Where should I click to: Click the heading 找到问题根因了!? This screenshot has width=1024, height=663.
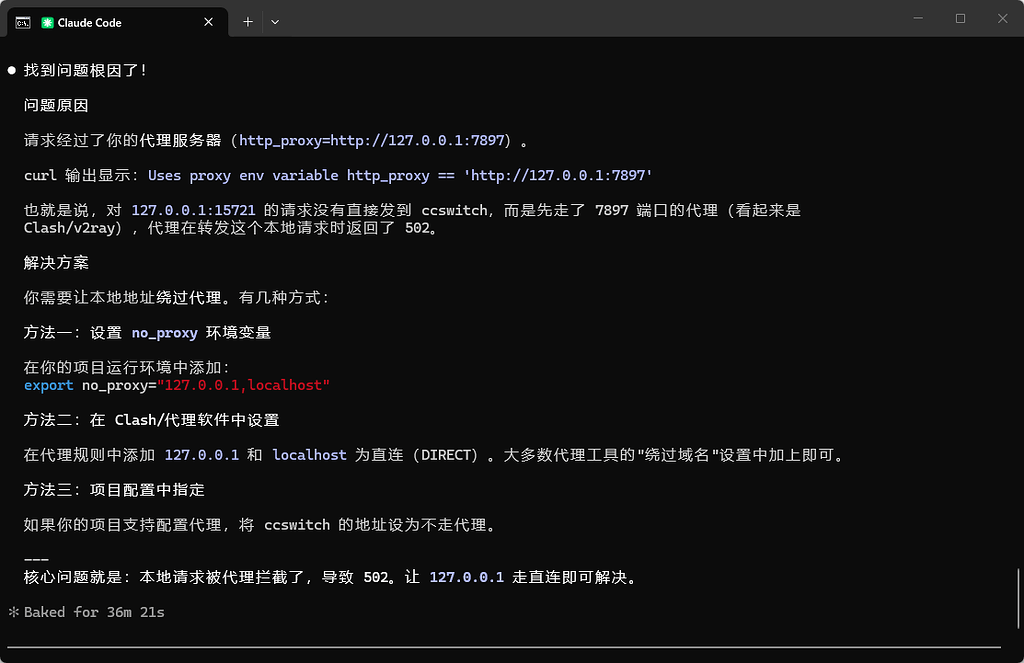point(86,71)
